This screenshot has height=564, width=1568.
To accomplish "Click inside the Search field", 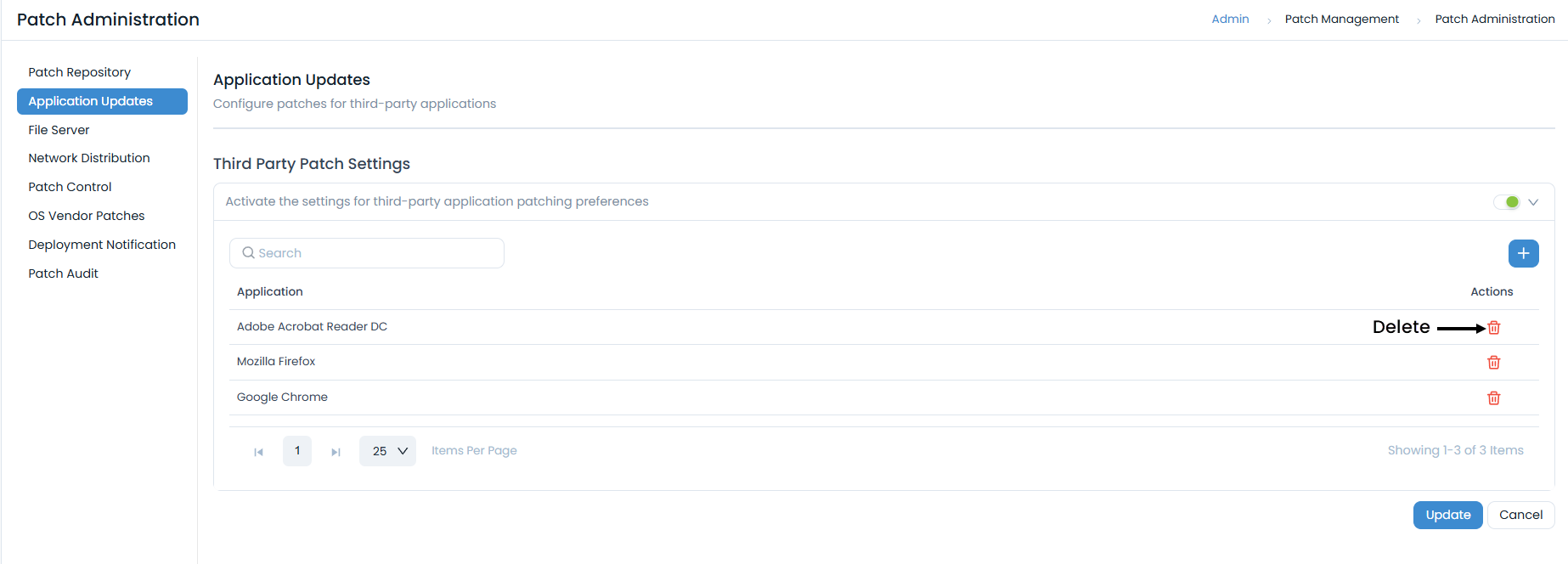I will 365,252.
